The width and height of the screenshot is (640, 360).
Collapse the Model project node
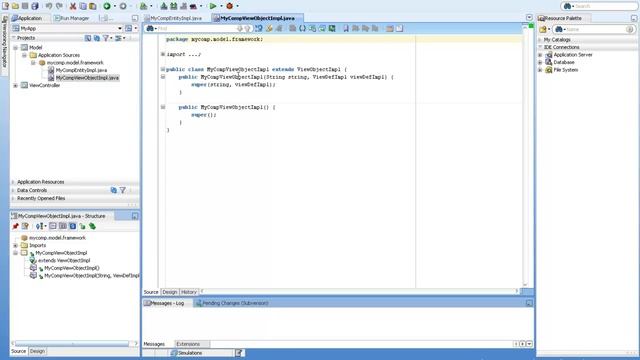click(16, 48)
